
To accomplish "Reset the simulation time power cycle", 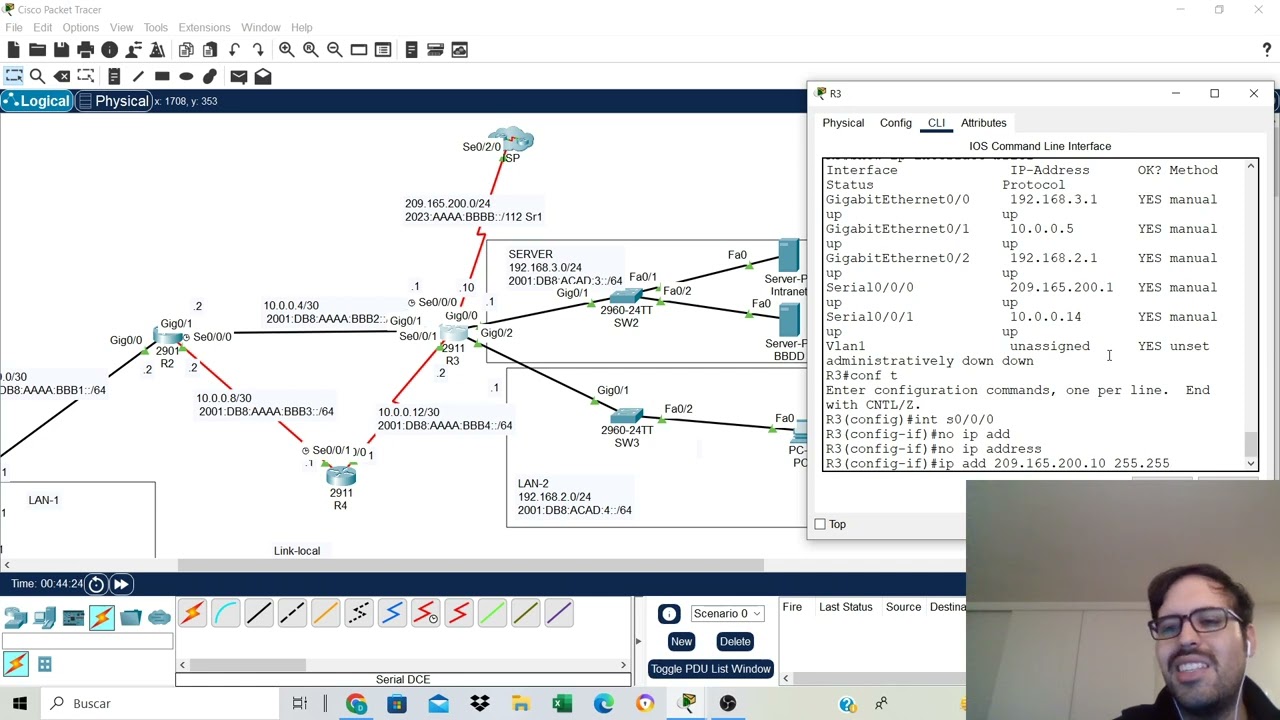I will [96, 584].
